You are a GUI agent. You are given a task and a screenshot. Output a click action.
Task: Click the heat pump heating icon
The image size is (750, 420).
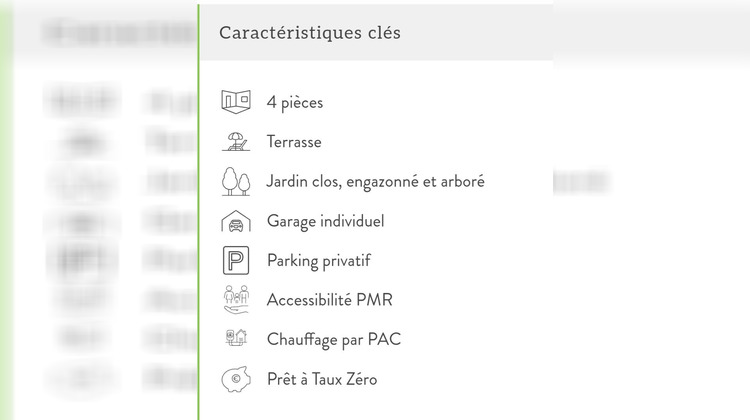tap(236, 339)
